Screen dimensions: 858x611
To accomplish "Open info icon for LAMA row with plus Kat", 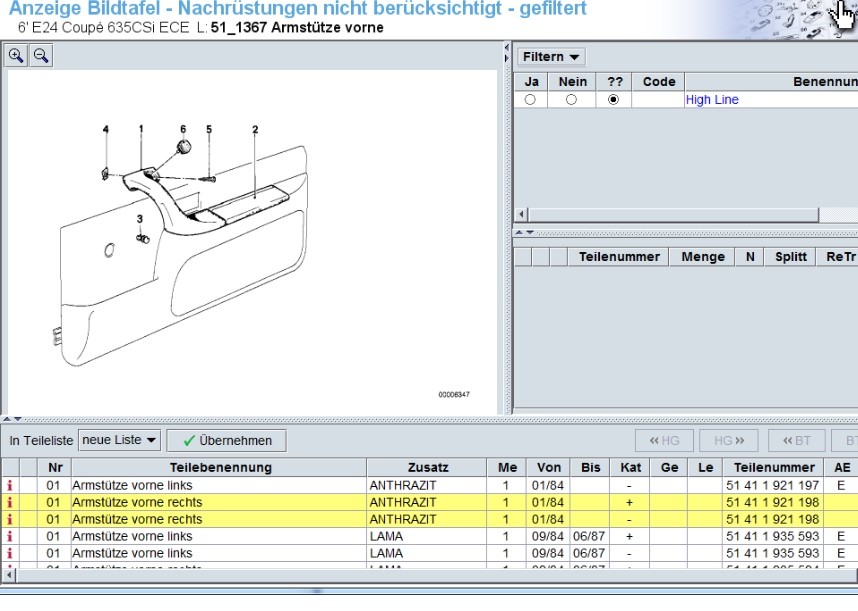I will (10, 536).
